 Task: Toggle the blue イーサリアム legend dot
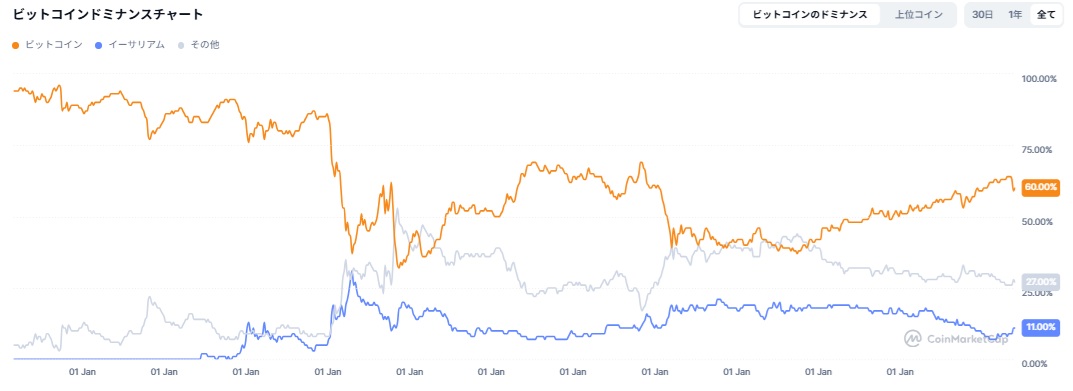99,45
